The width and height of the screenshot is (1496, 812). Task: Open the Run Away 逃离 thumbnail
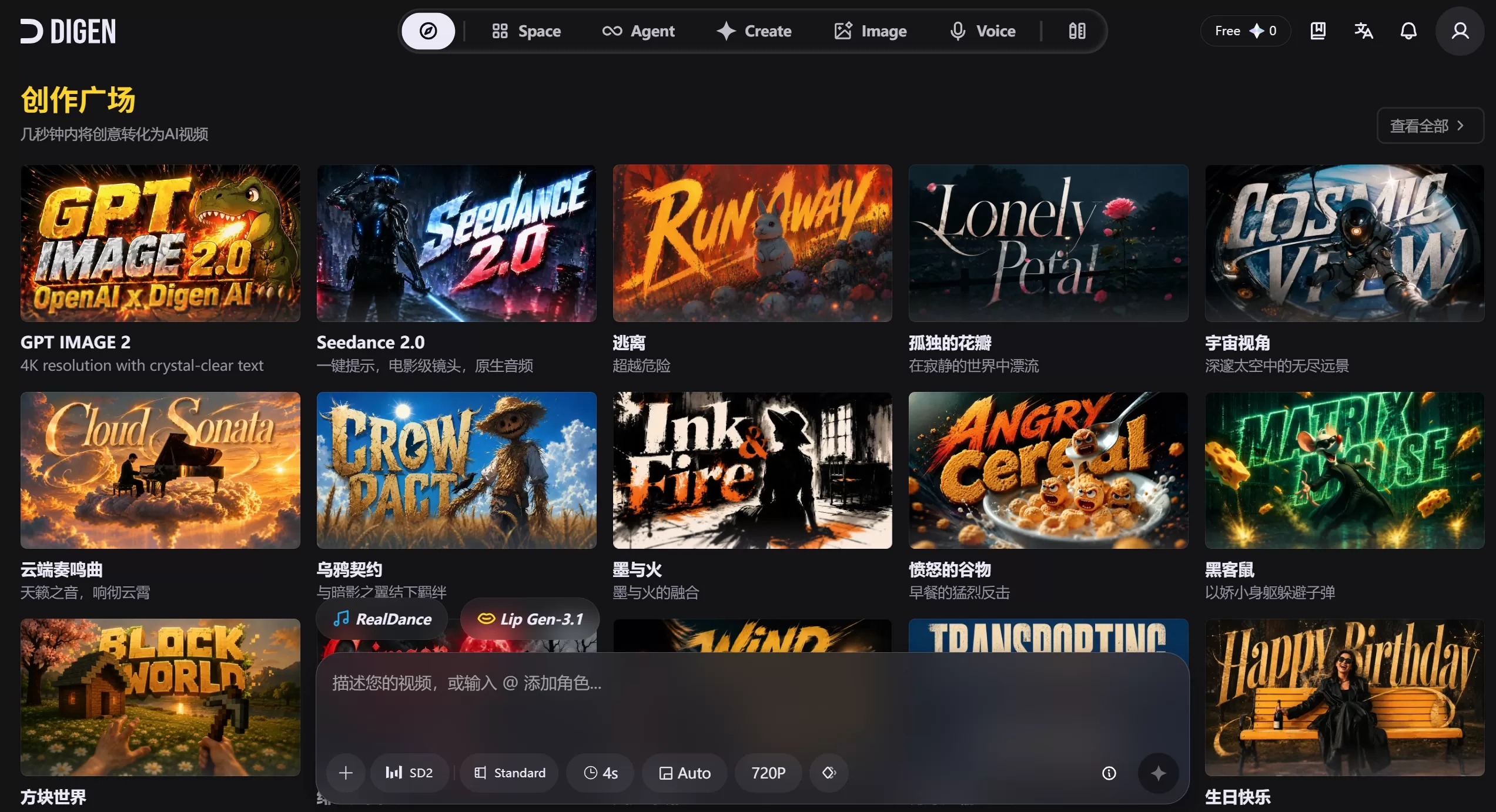click(752, 243)
